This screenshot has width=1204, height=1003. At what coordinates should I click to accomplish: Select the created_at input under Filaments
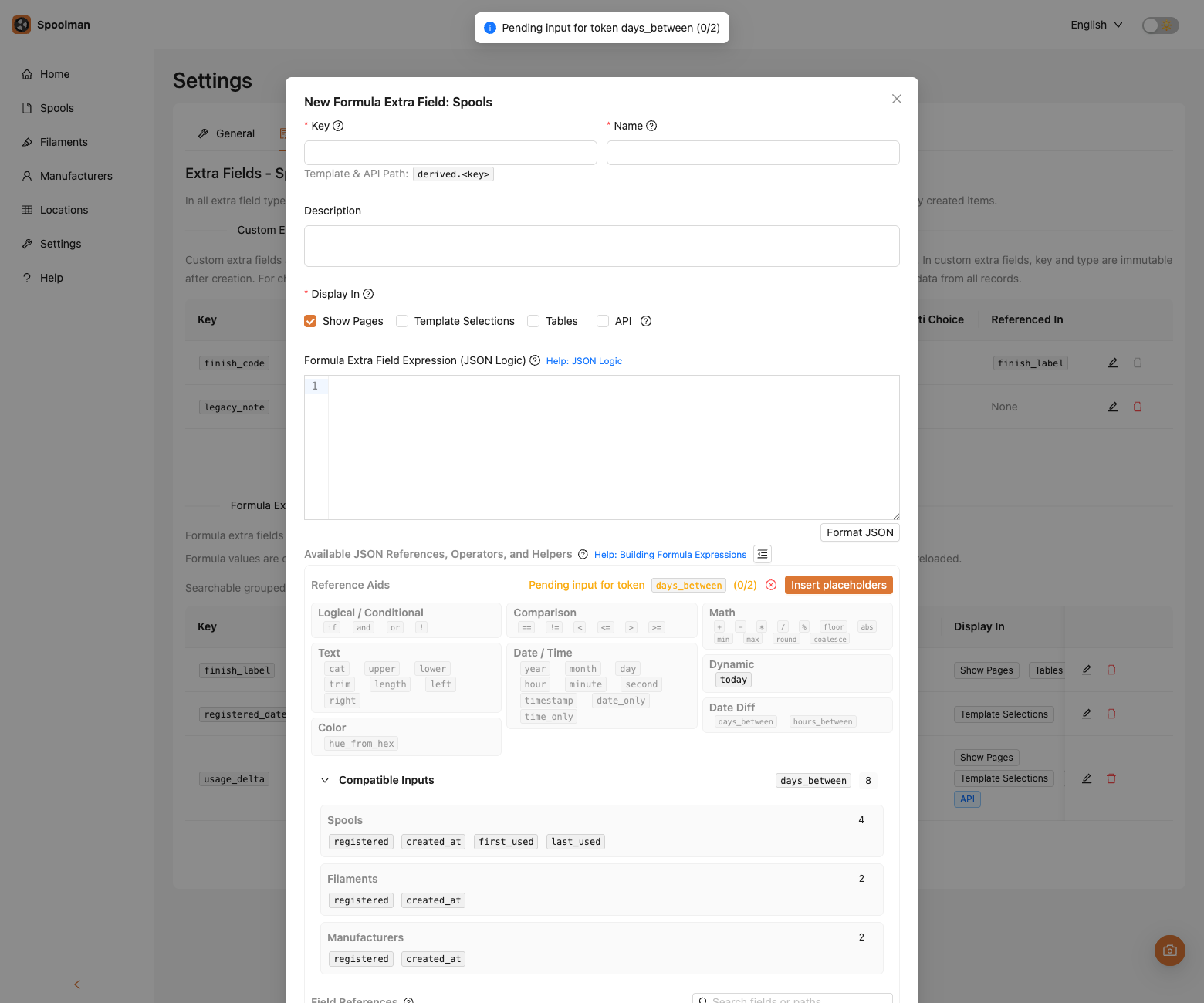click(434, 900)
